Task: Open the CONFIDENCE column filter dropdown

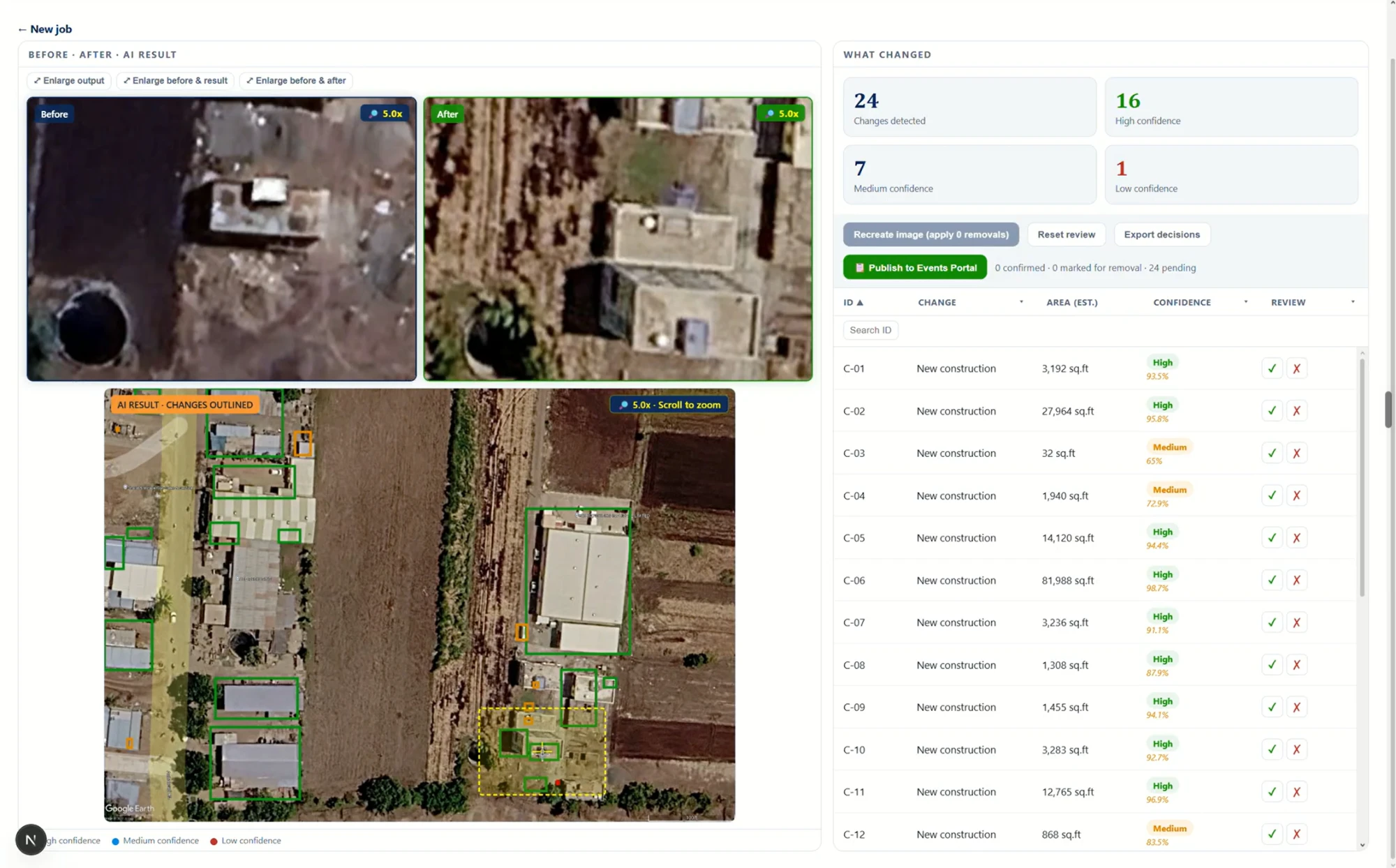Action: pyautogui.click(x=1245, y=302)
